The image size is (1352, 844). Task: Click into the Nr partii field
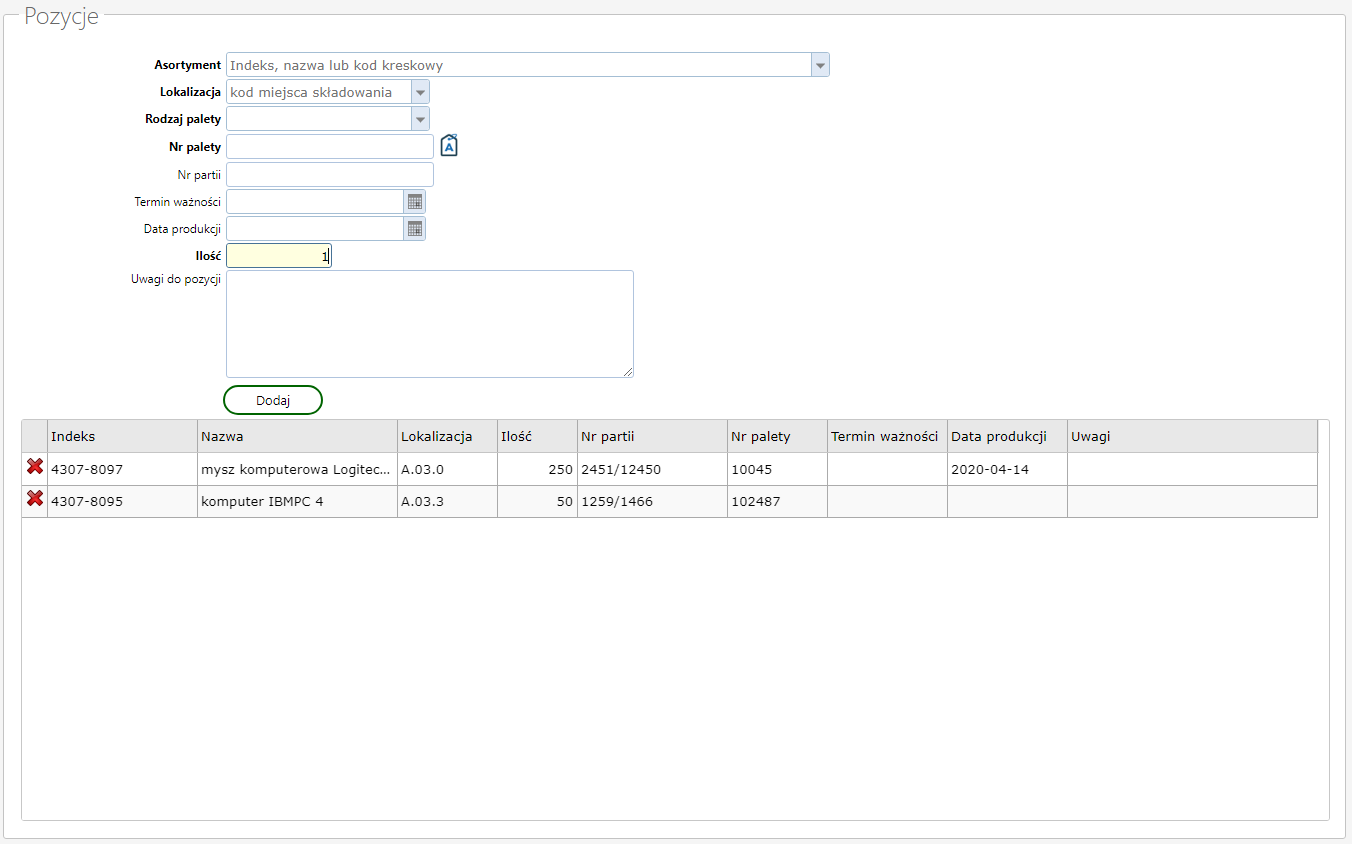(330, 174)
